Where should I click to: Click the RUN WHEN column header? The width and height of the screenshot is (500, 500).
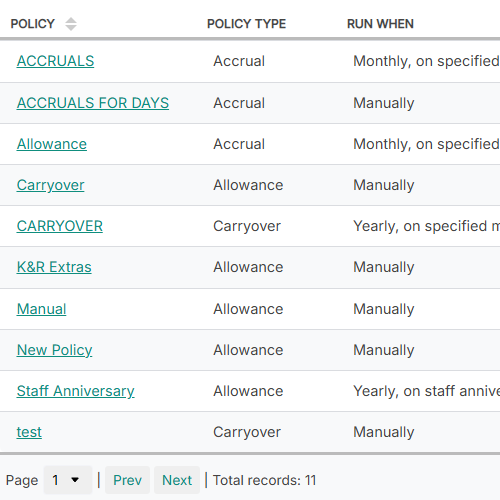(x=380, y=24)
